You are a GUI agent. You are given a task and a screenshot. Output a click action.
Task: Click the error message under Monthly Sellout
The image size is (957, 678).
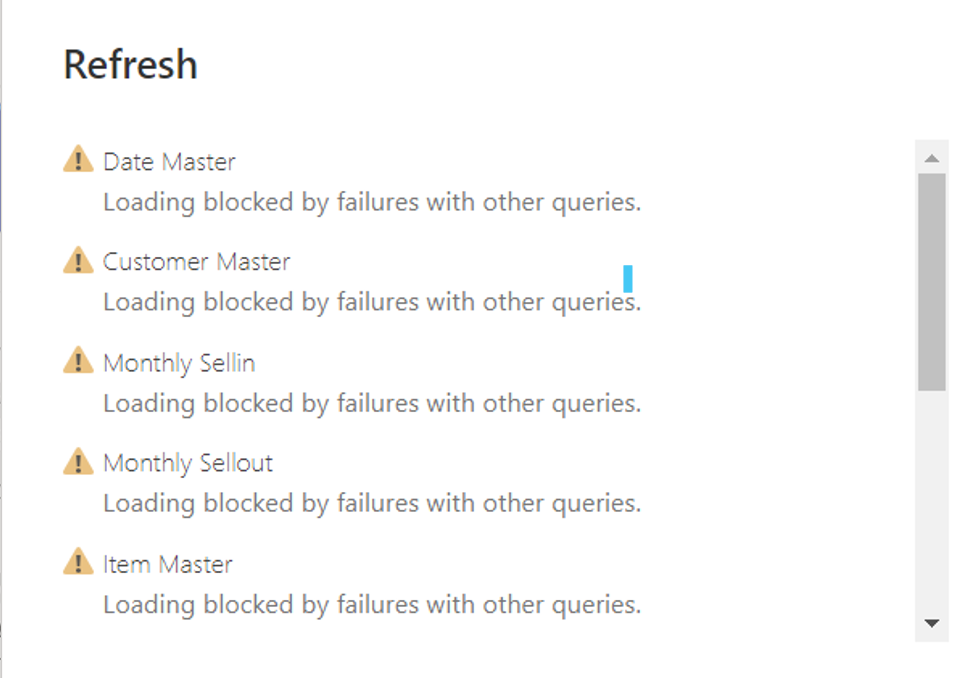click(x=372, y=503)
